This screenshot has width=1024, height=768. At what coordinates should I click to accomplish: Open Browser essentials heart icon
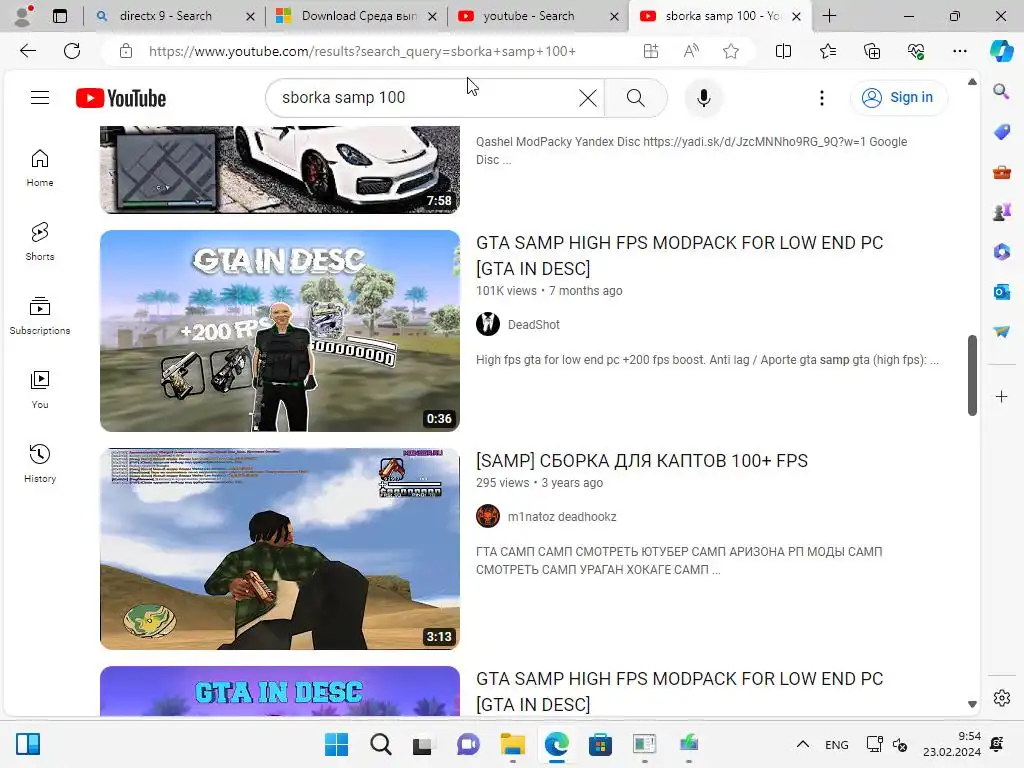[x=916, y=51]
